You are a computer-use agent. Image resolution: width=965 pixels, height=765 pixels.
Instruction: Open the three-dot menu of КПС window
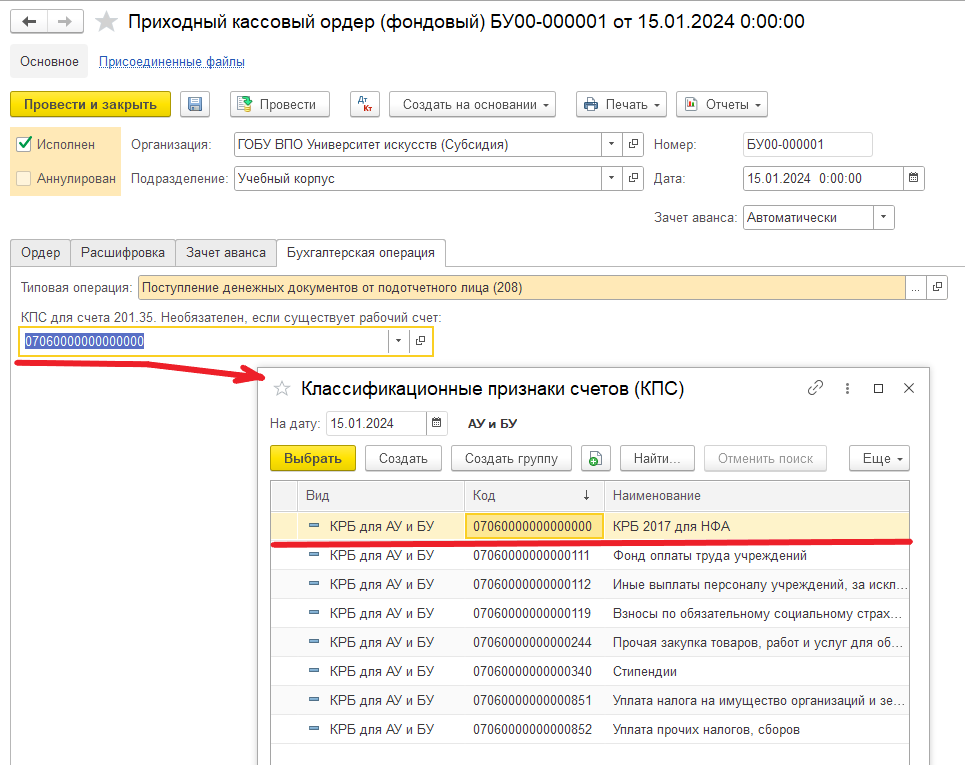(x=847, y=388)
